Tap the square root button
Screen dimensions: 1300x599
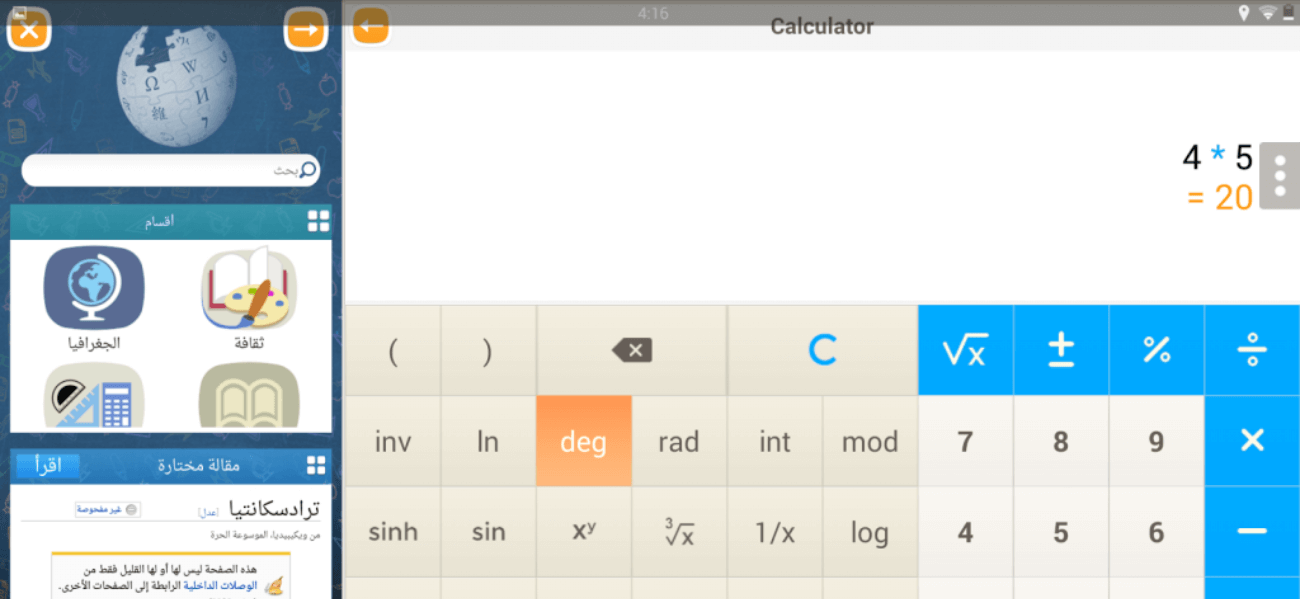click(x=965, y=350)
